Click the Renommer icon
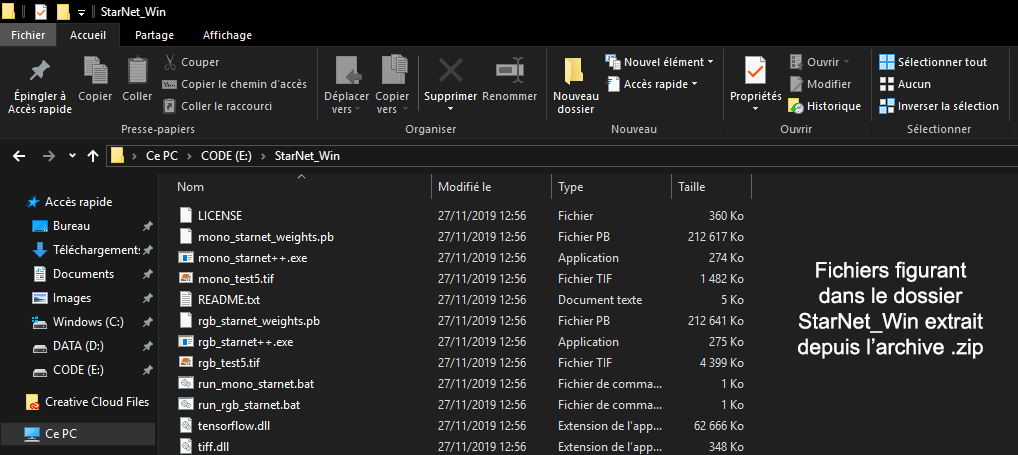1018x455 pixels. click(x=509, y=72)
